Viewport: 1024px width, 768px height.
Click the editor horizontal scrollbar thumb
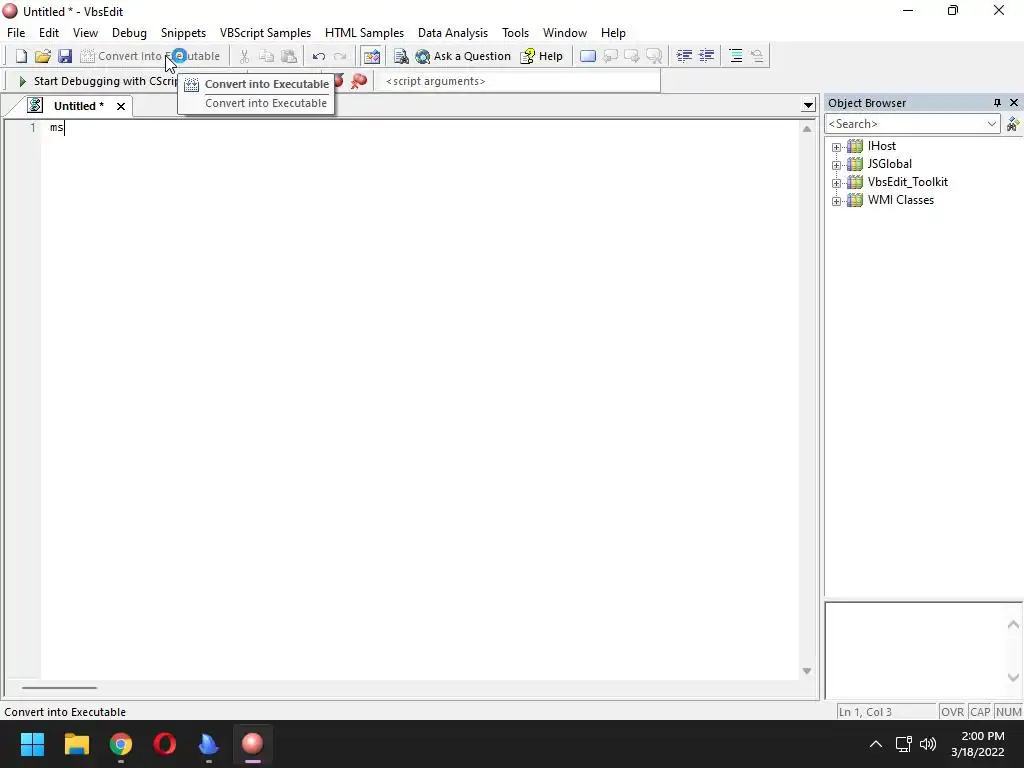point(59,688)
